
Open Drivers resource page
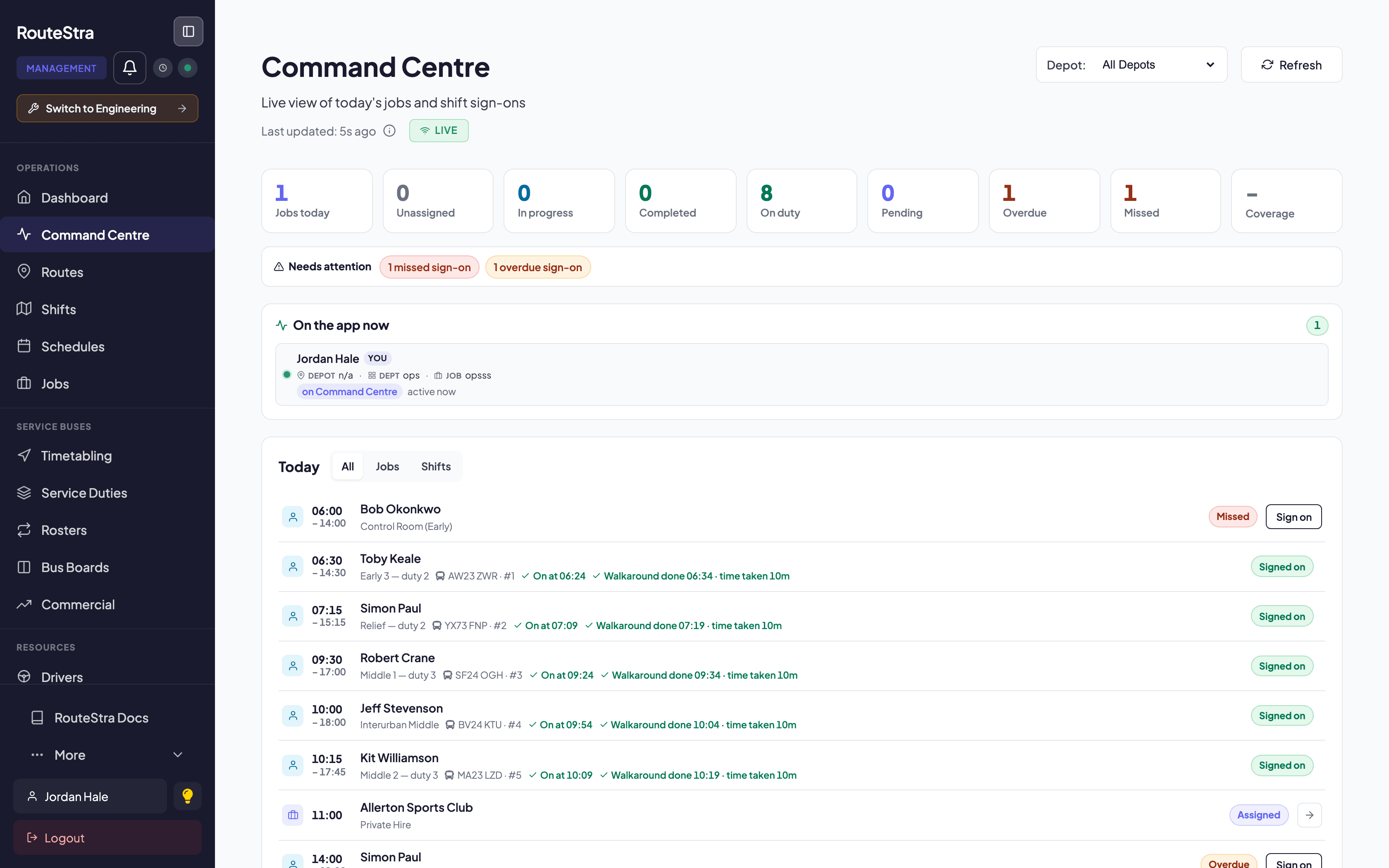pos(107,676)
